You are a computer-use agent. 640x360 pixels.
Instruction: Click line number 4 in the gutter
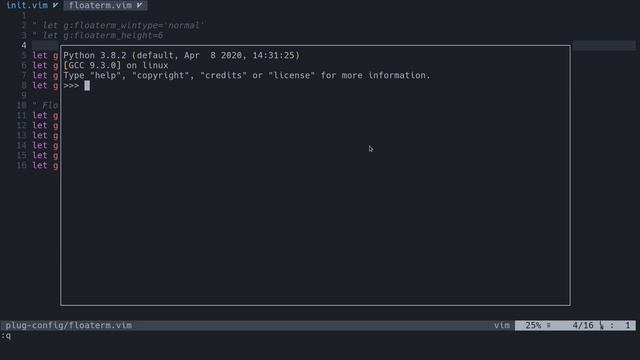point(24,45)
